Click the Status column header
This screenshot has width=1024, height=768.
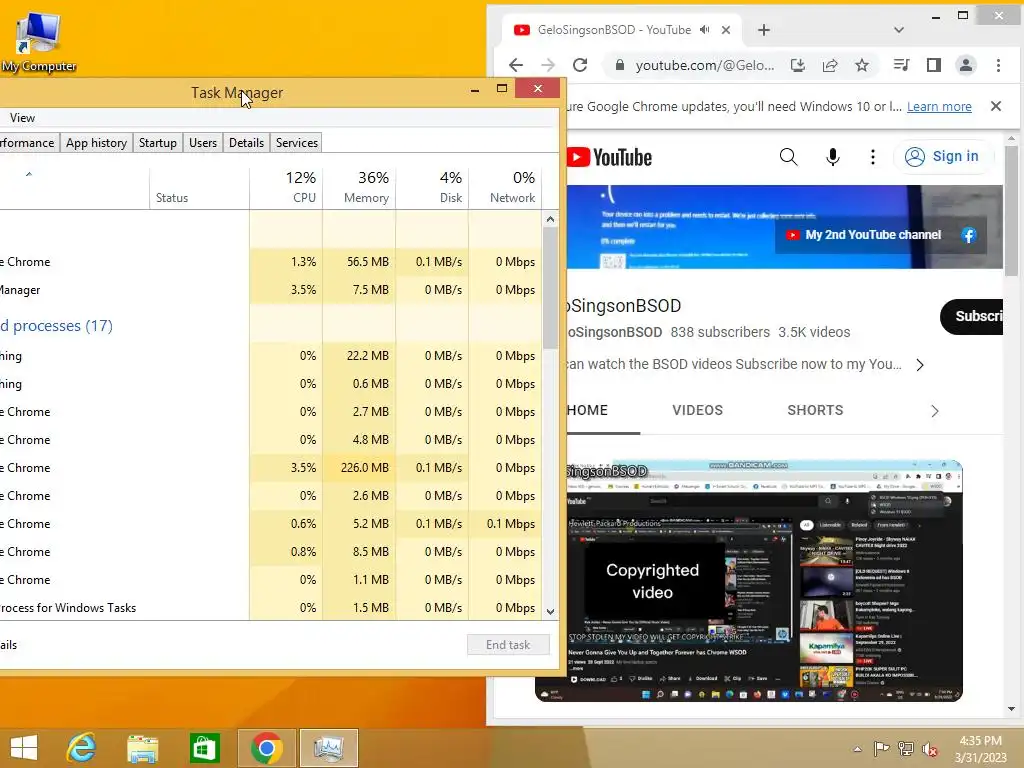199,187
